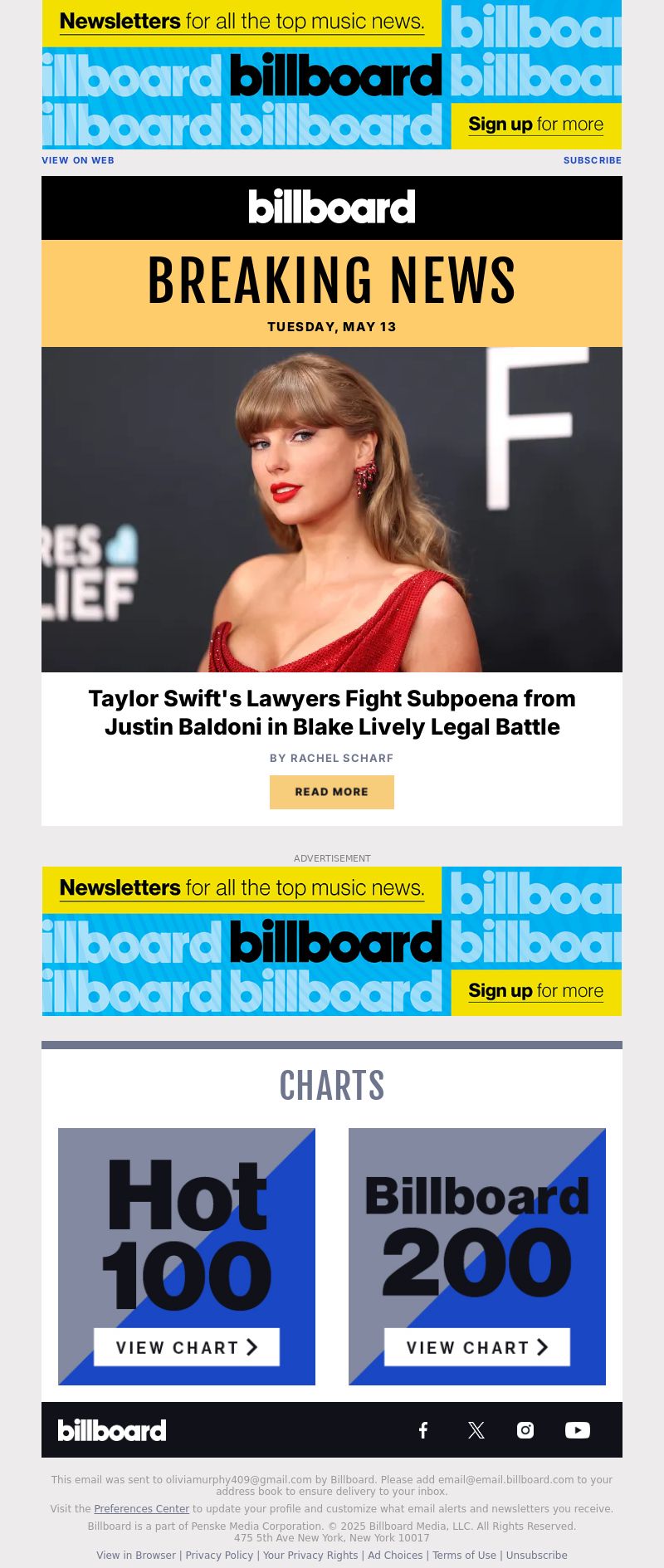Click Sign up for more in advertisement banner
The image size is (664, 1568).
[536, 991]
